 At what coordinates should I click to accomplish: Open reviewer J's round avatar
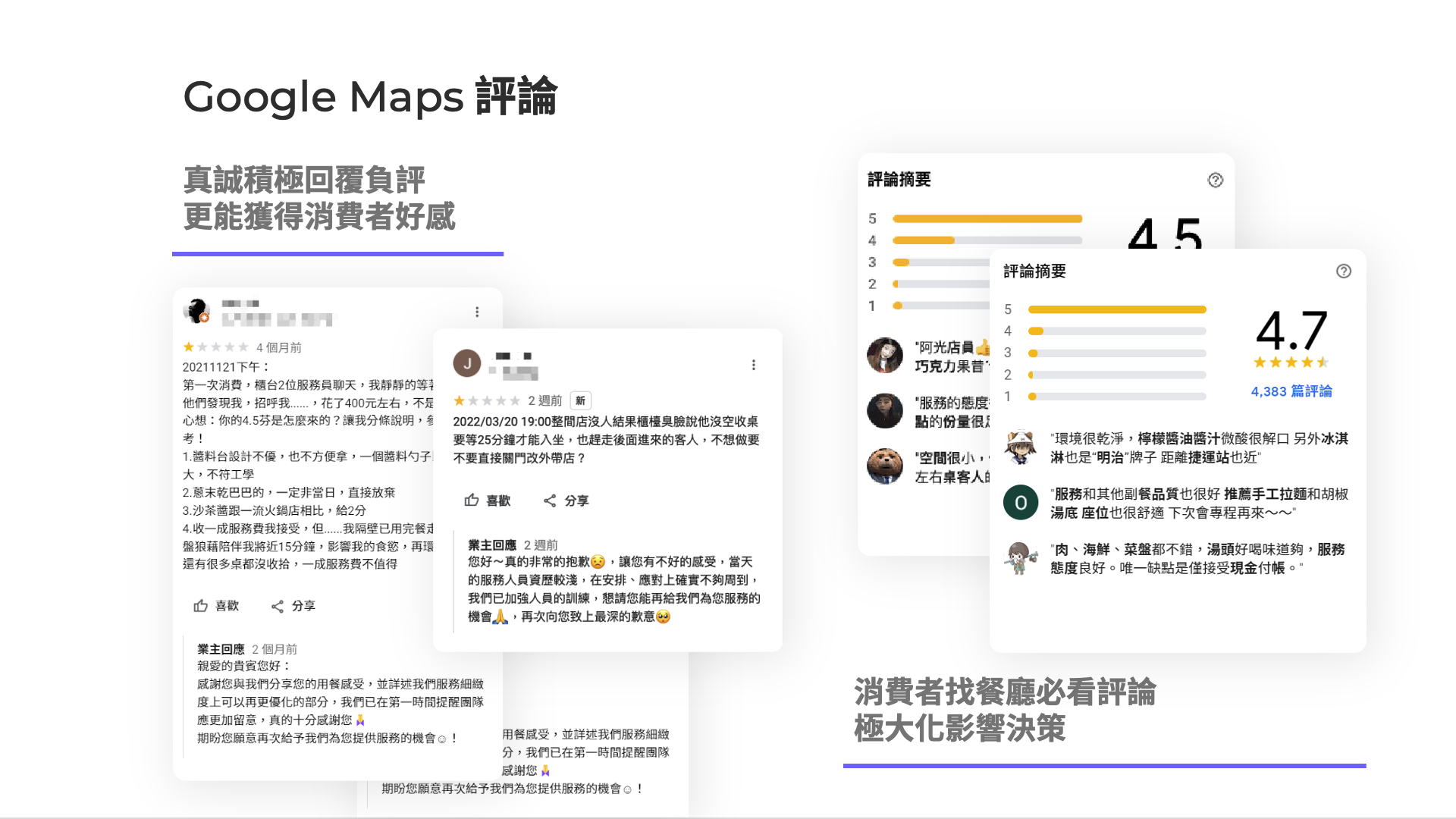tap(467, 363)
